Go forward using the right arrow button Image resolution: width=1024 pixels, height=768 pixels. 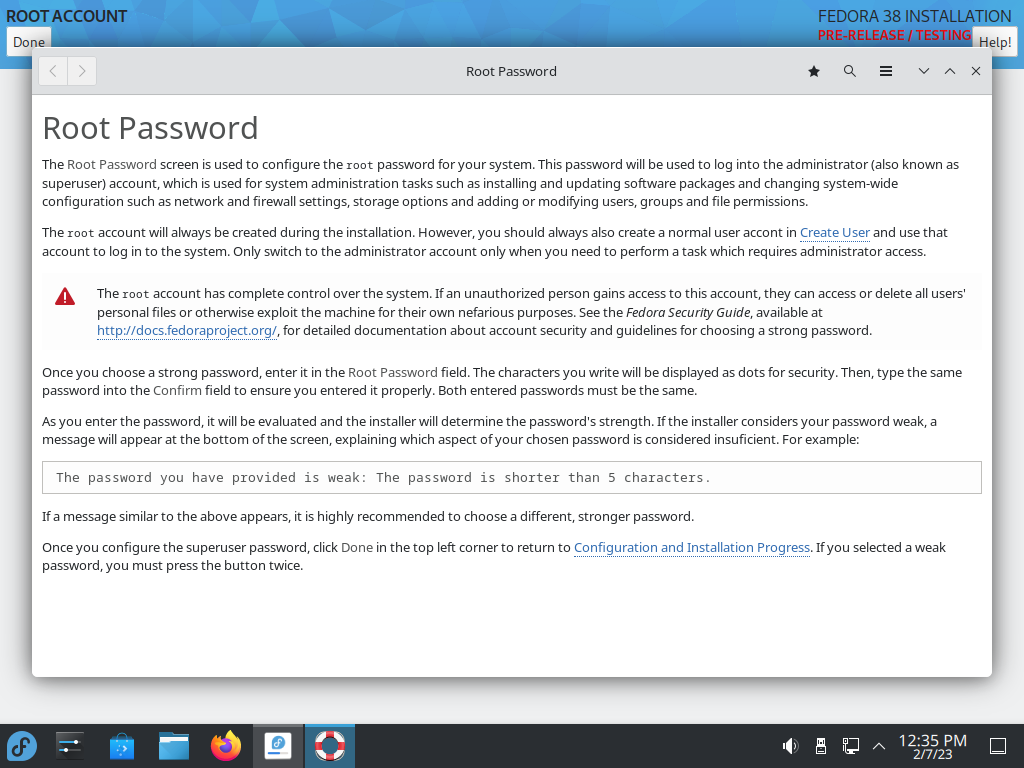tap(82, 71)
